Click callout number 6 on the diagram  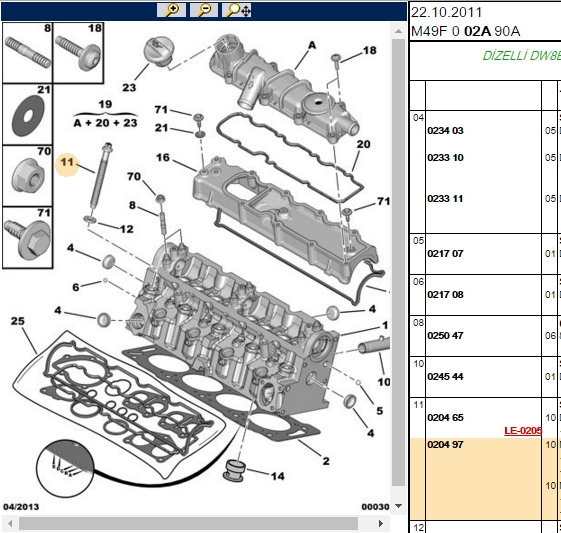click(x=75, y=287)
